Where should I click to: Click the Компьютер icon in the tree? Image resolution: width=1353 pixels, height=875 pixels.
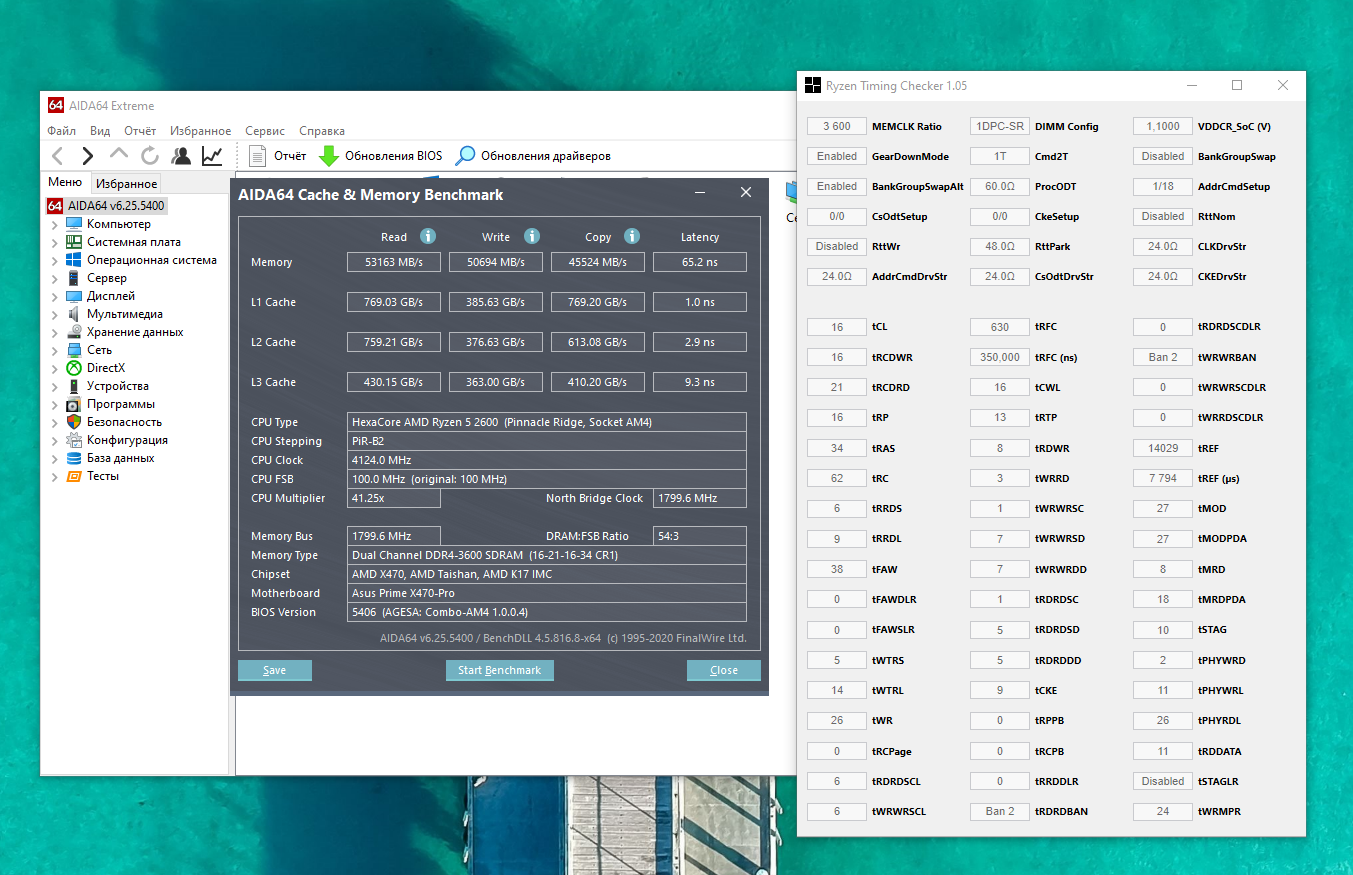[x=74, y=224]
